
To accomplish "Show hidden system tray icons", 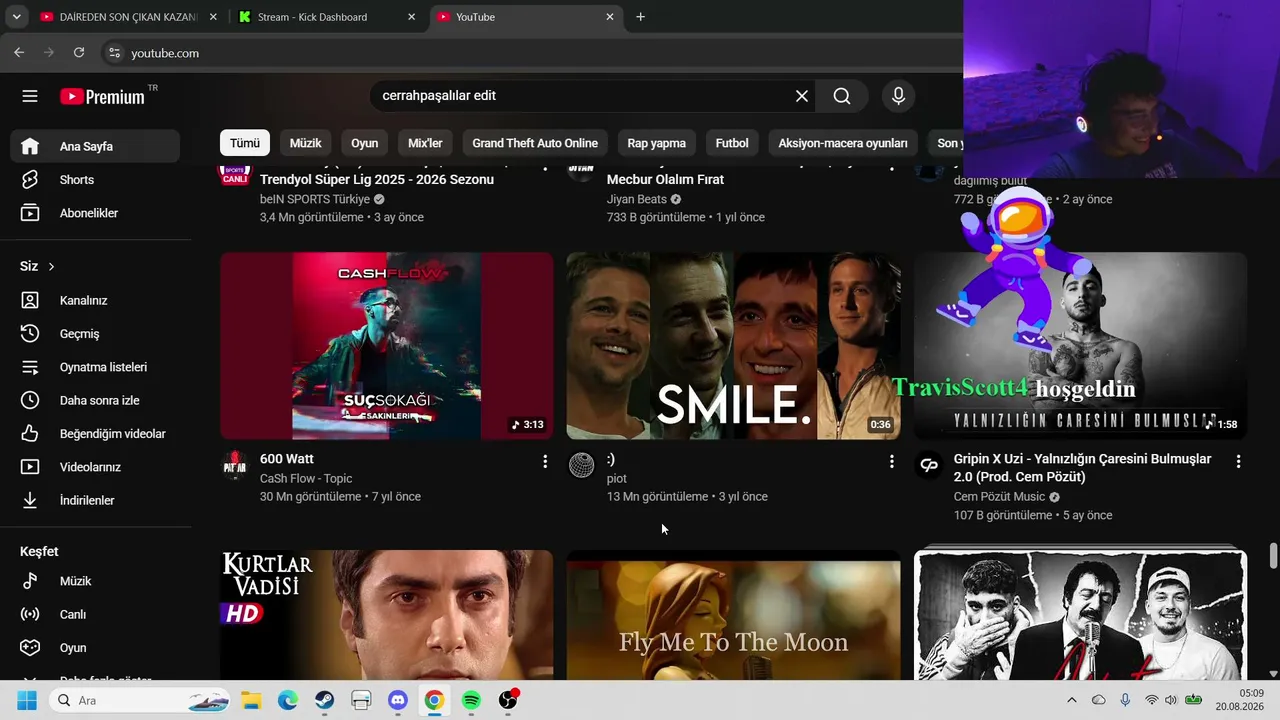I will tap(1072, 700).
